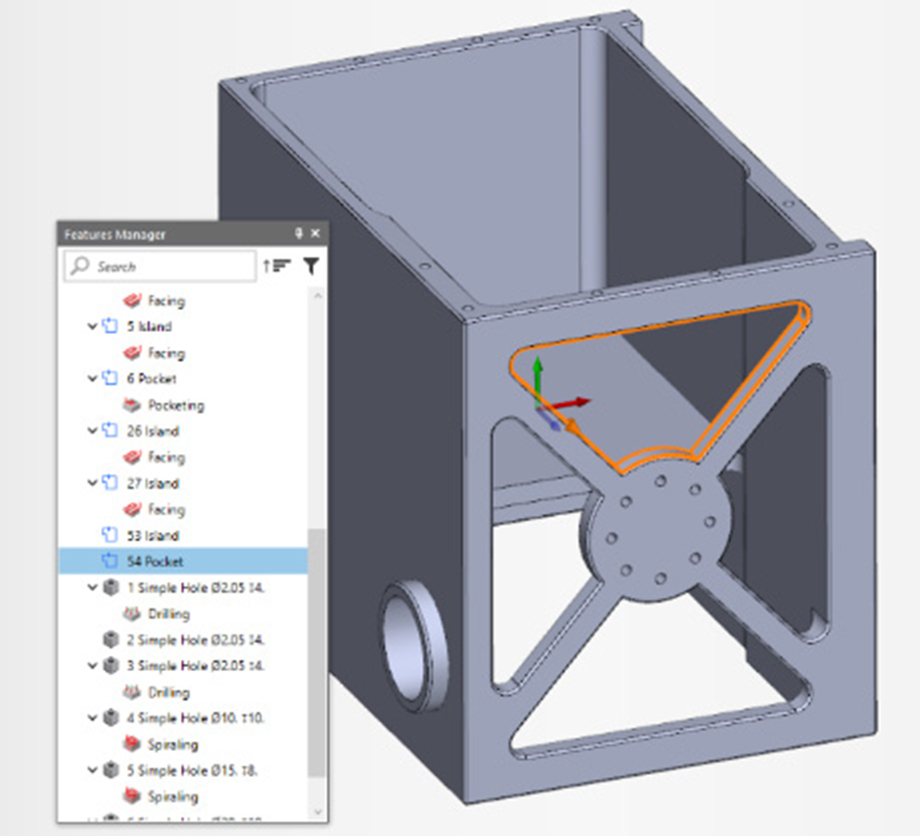
Task: Select the 53 Island feature
Action: 152,536
